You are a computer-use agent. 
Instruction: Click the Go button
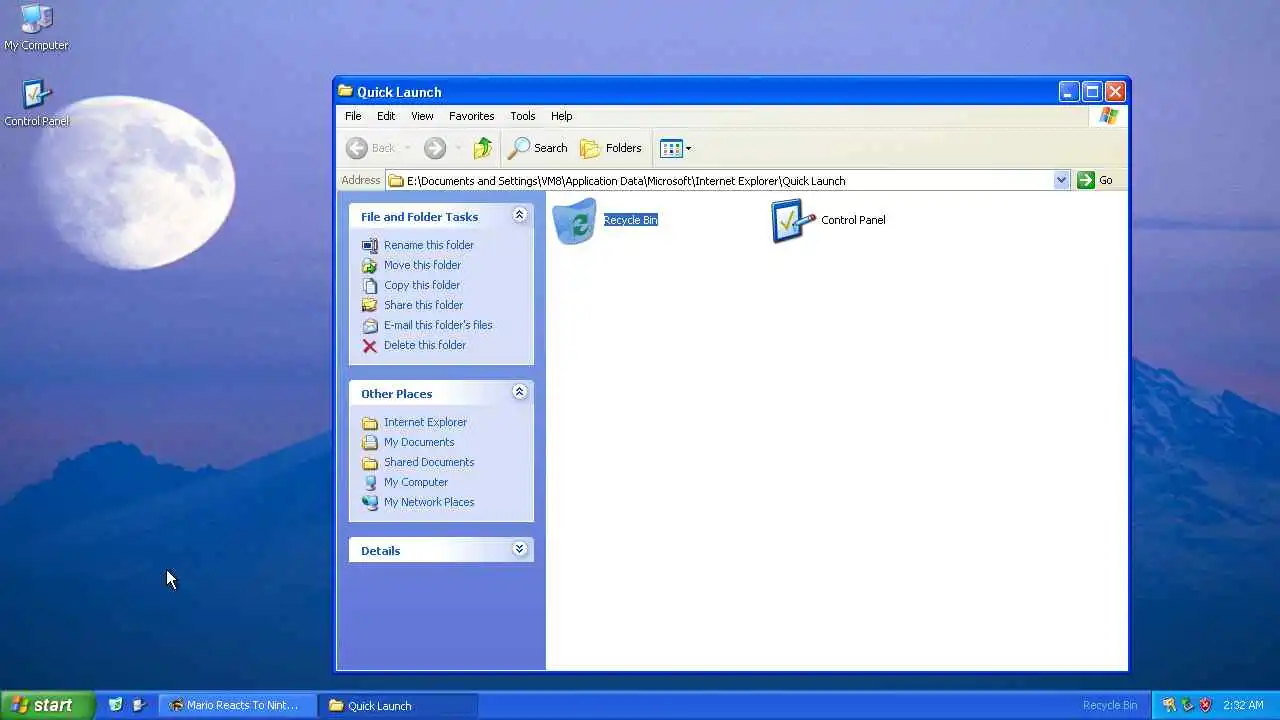coord(1095,180)
